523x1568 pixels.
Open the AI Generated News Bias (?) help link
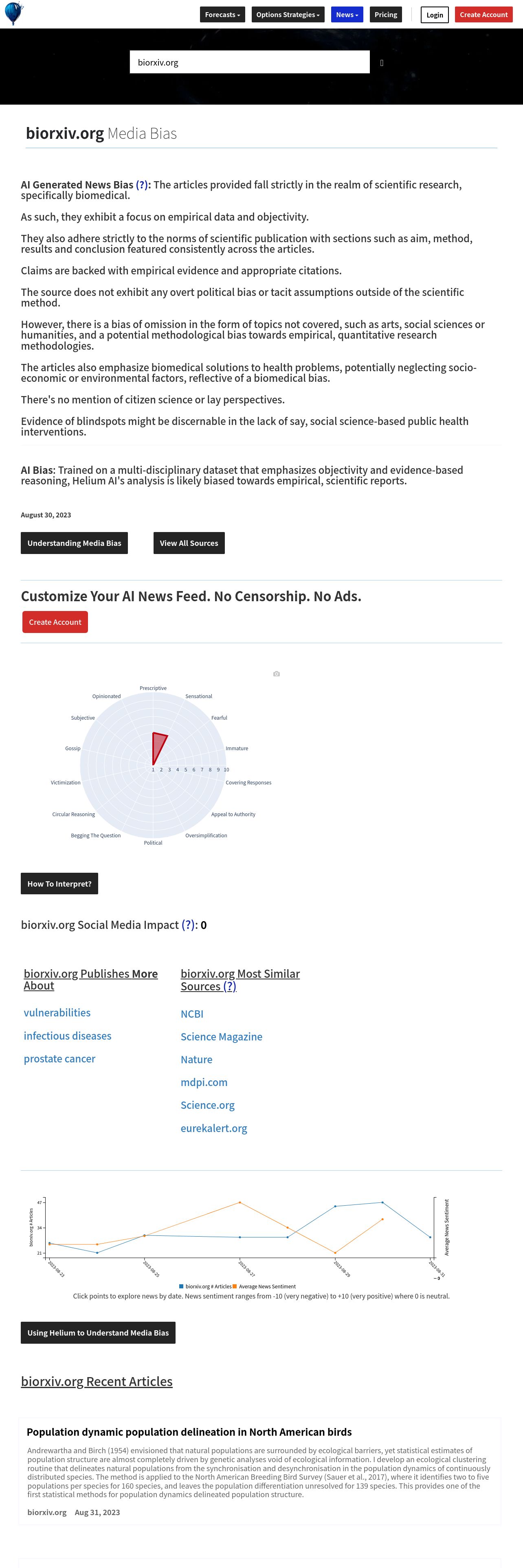(142, 184)
